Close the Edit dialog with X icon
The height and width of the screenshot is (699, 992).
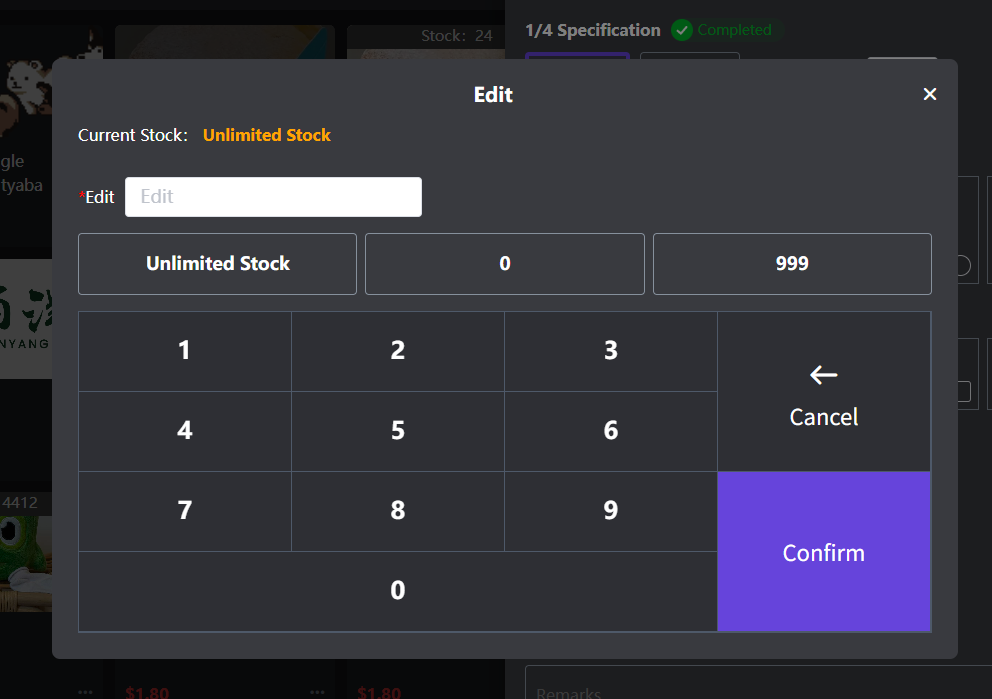tap(930, 94)
